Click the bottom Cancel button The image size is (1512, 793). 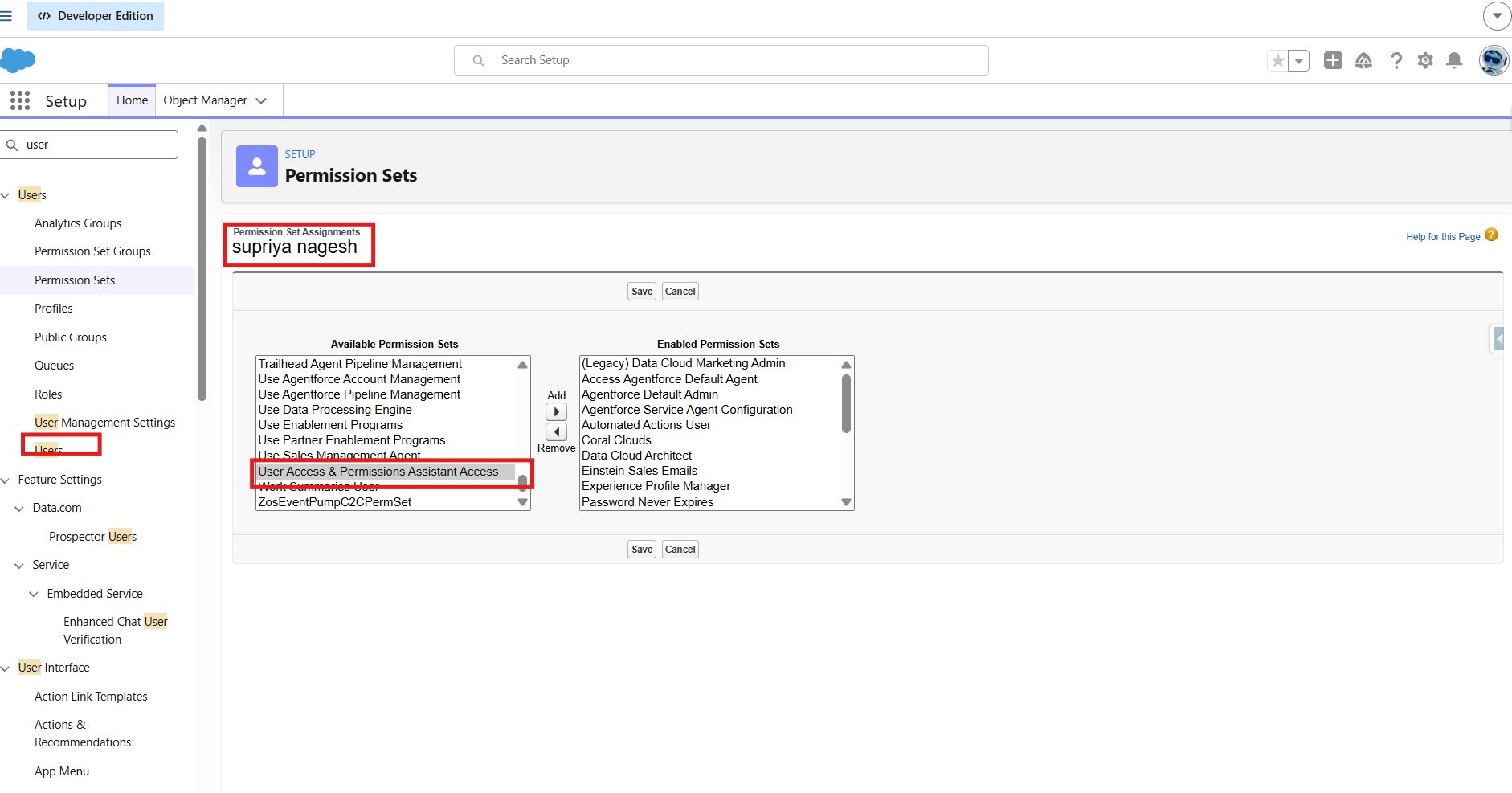pyautogui.click(x=680, y=550)
